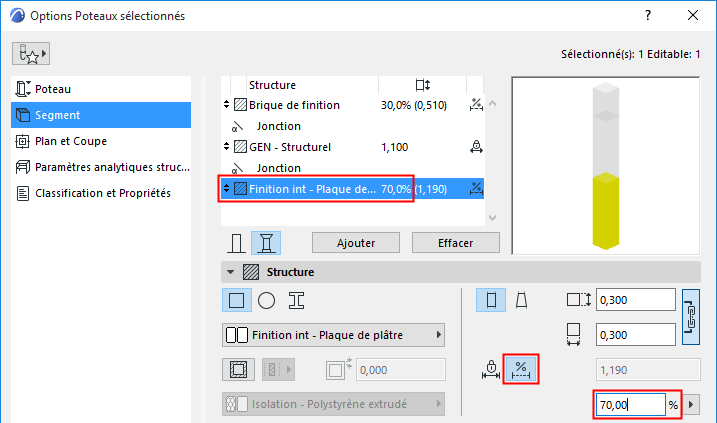This screenshot has width=717, height=423.
Task: Open the Finition int - Plaque de plâtre dropdown
Action: 332,335
